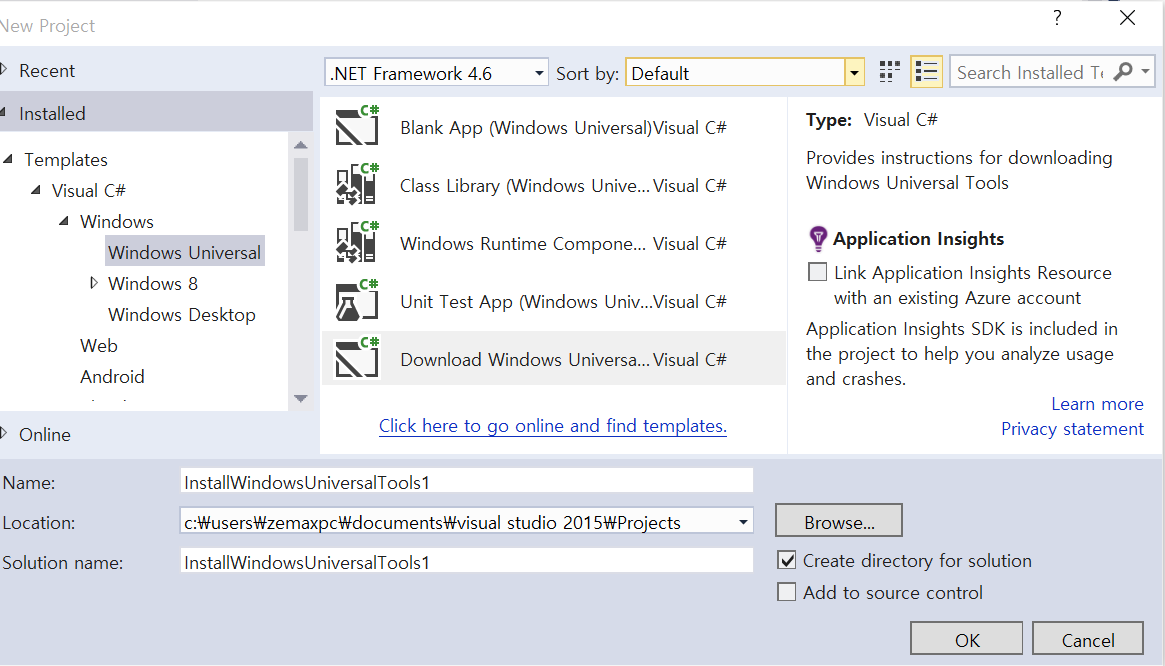The height and width of the screenshot is (666, 1165).
Task: Click the project Name input field
Action: pos(467,482)
